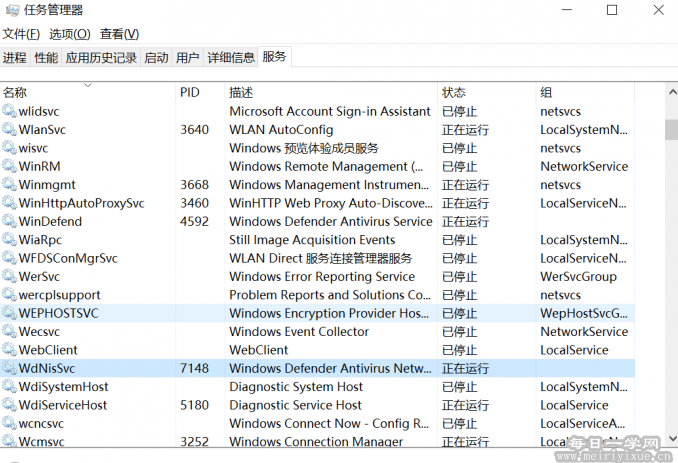Click the gear icon beside wlidsvc

coord(9,111)
